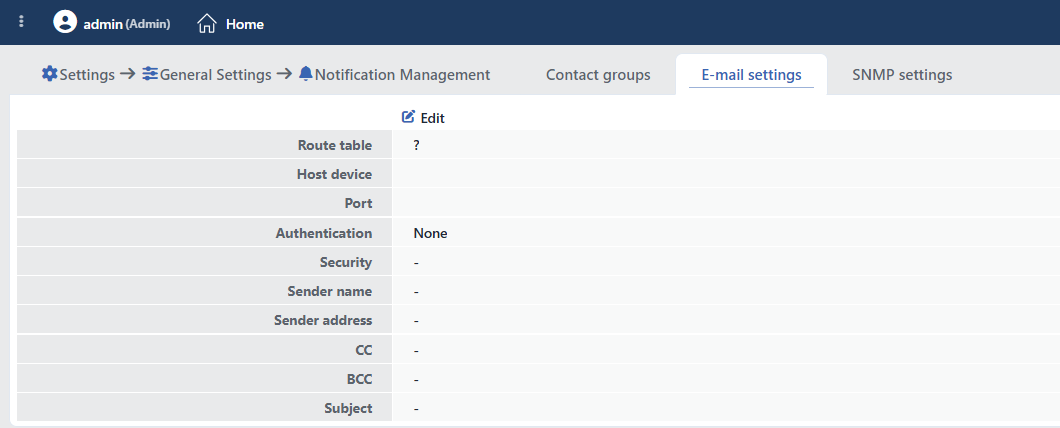Open the Contact groups tab
Screen dimensions: 1060x428
(598, 75)
